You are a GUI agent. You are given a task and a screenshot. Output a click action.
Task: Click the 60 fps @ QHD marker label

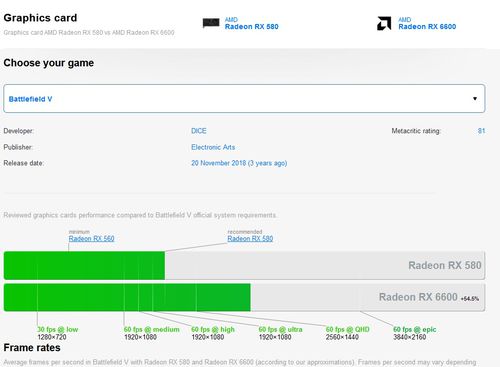click(x=348, y=329)
